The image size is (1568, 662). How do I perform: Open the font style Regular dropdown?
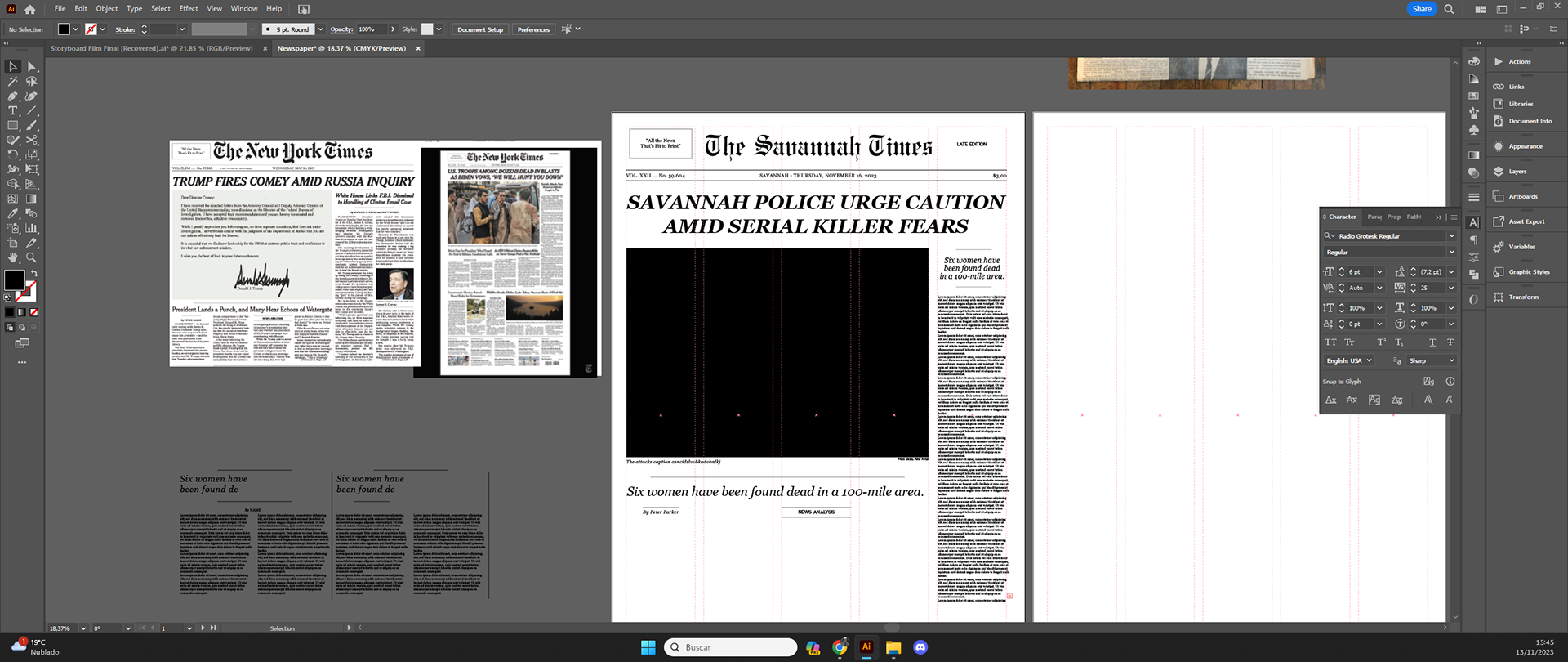click(1451, 253)
